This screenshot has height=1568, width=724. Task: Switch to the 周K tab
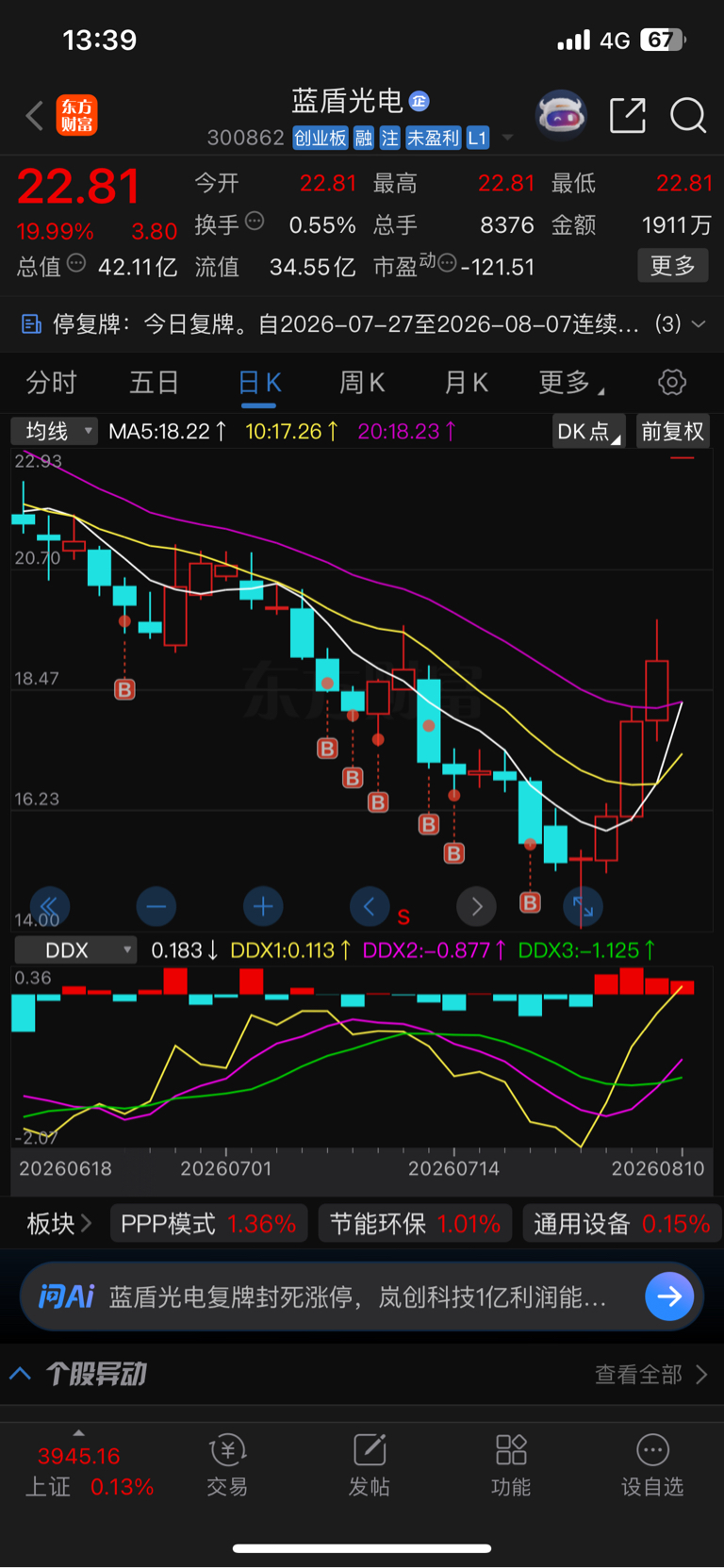362,383
